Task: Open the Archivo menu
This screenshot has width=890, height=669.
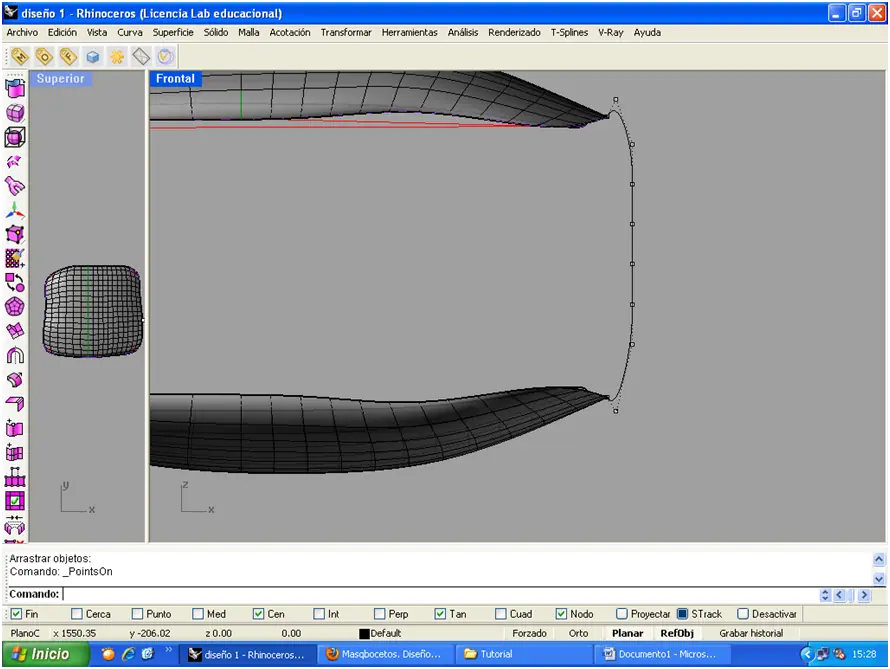Action: tap(22, 32)
